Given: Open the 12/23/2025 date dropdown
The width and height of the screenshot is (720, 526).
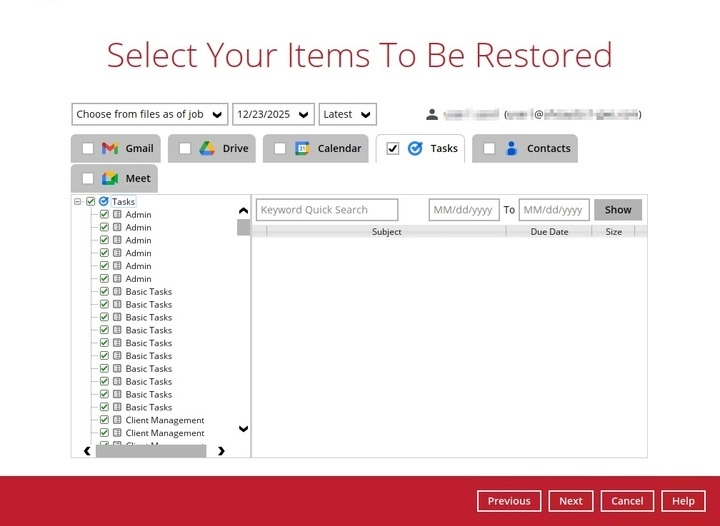Looking at the screenshot, I should coord(273,114).
